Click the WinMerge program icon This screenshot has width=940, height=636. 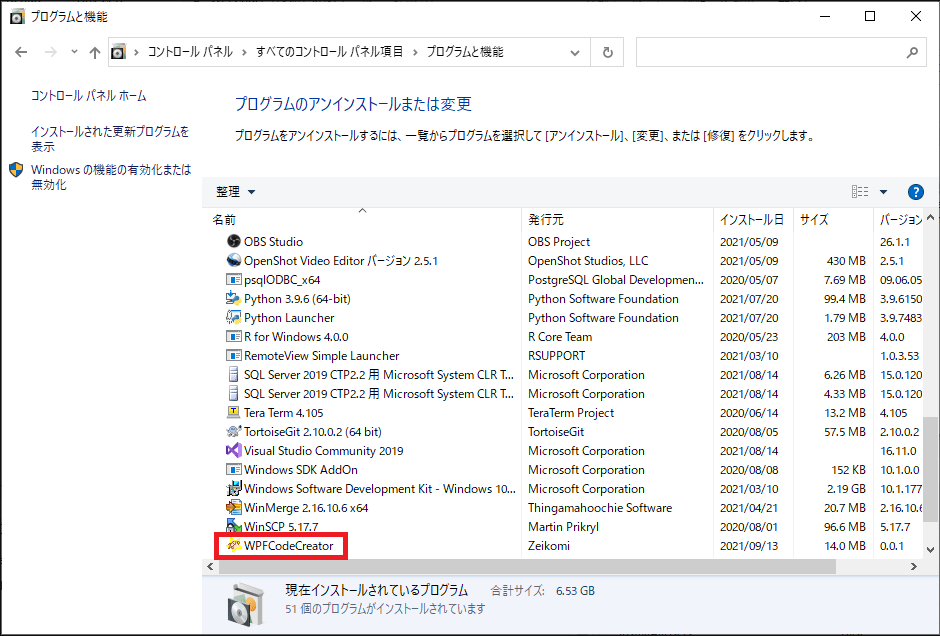coord(233,508)
